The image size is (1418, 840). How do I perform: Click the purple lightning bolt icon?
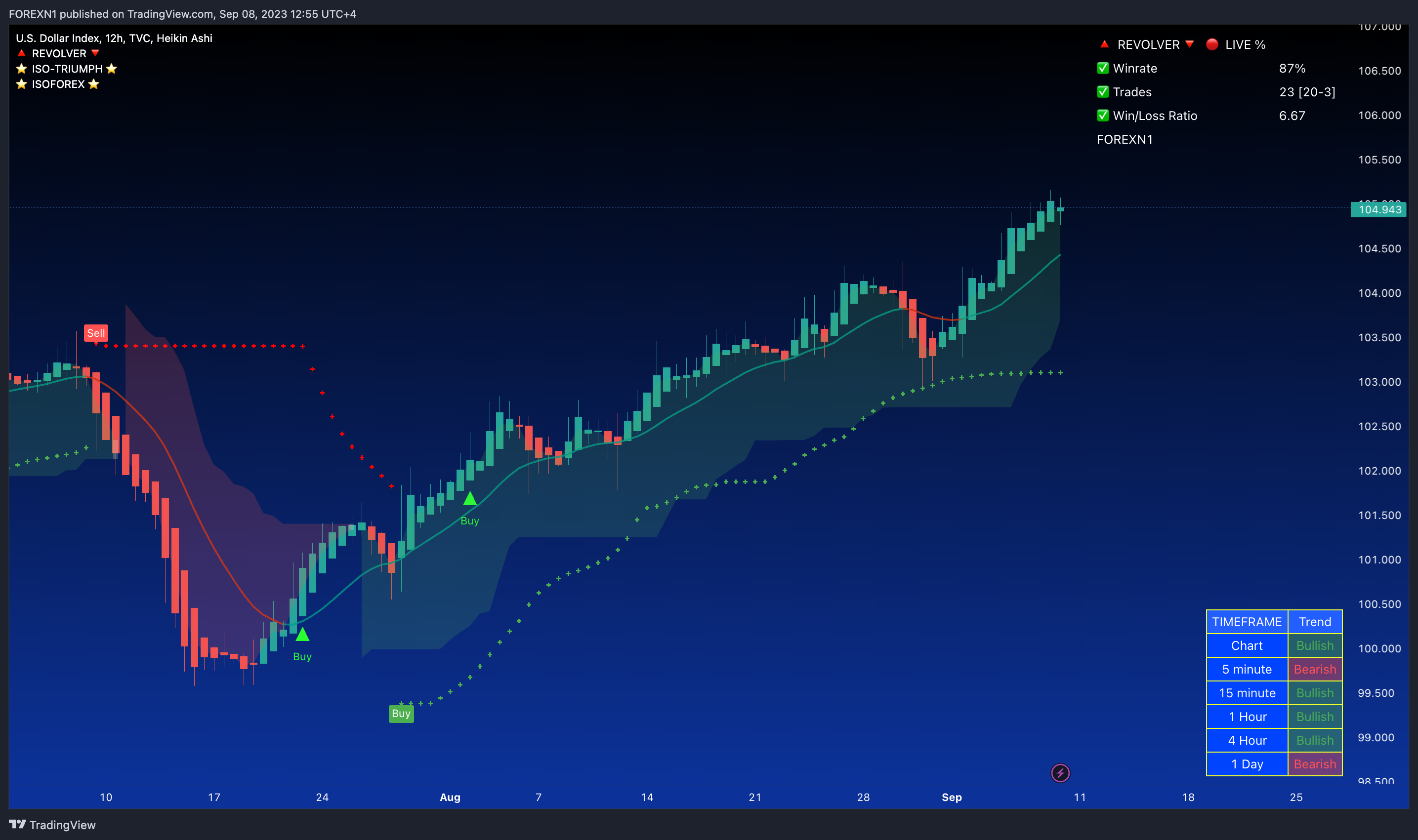point(1060,773)
